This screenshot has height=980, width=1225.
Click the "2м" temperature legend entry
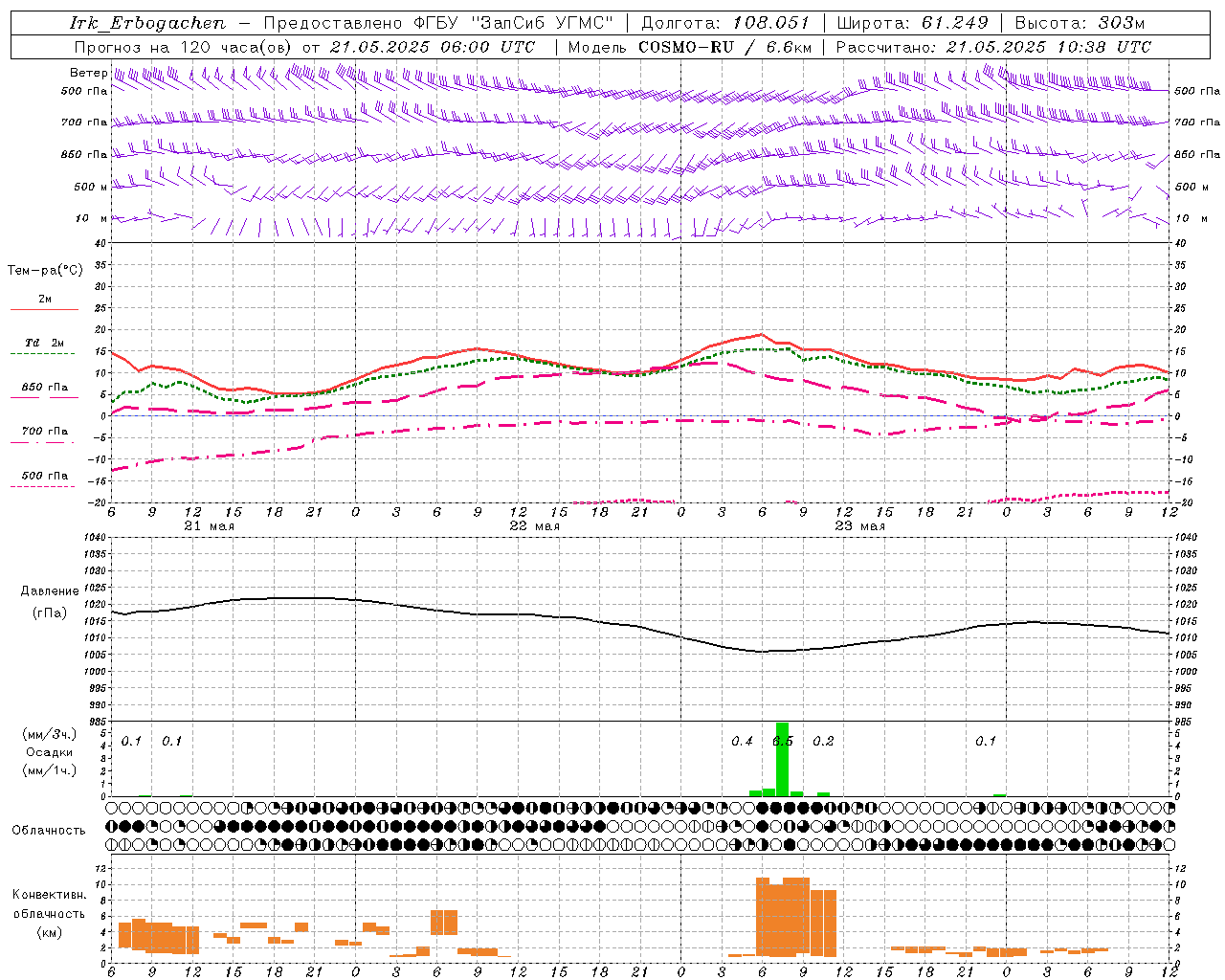[x=45, y=300]
